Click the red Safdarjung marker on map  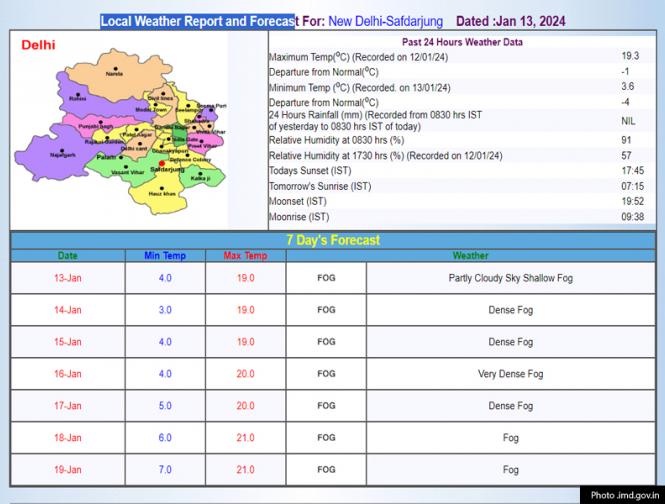(x=161, y=164)
